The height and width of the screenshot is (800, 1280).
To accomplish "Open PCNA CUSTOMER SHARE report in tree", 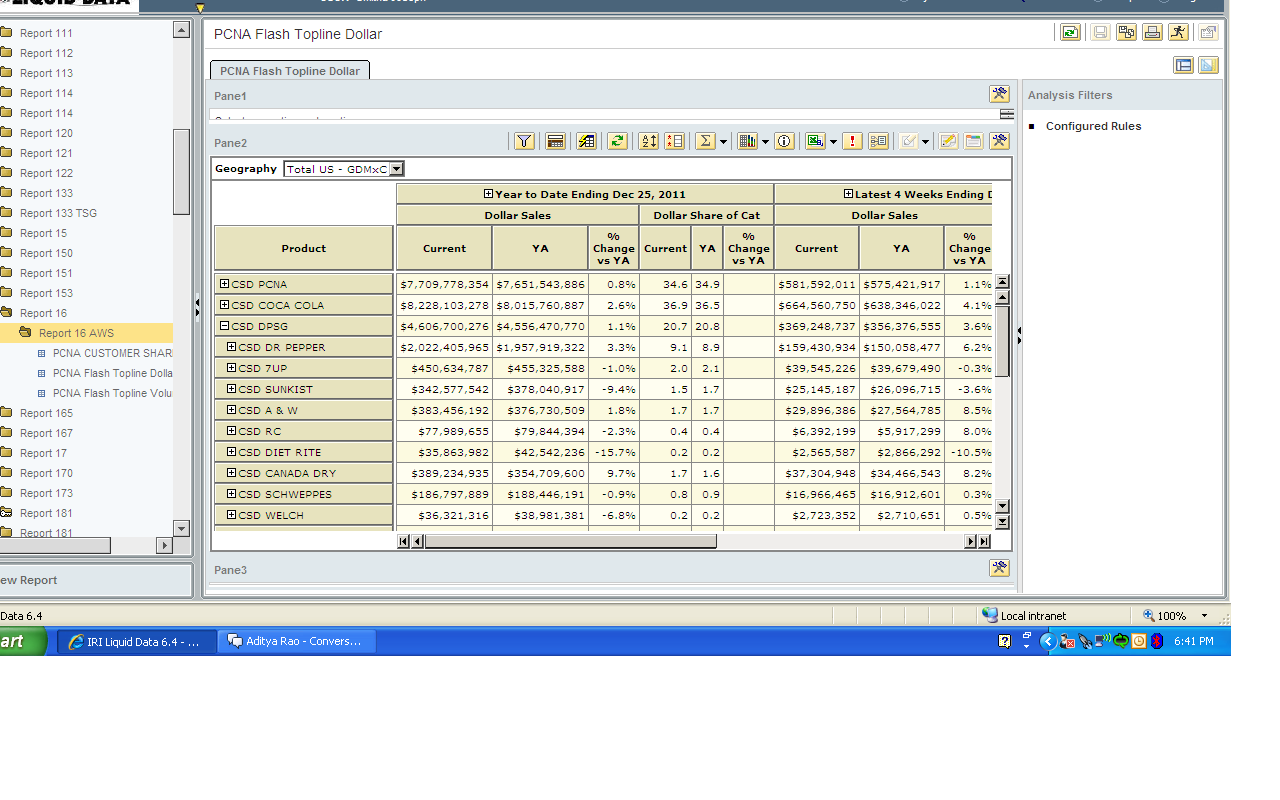I will [113, 353].
